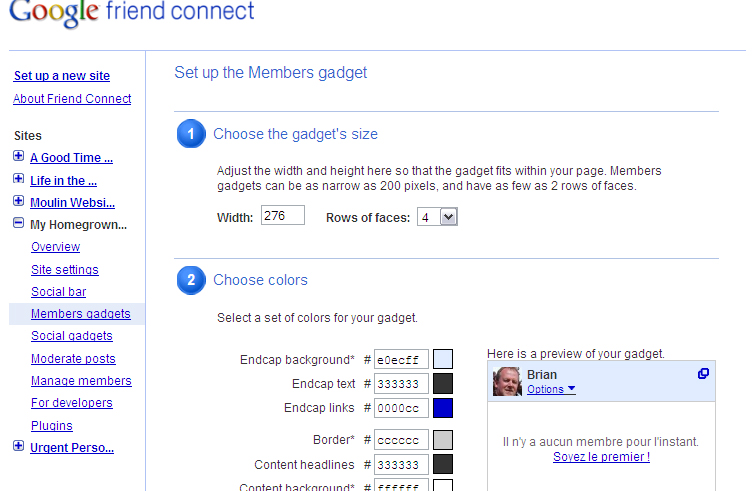Select My Homegrown site label
This screenshot has height=491, width=754.
(x=78, y=225)
